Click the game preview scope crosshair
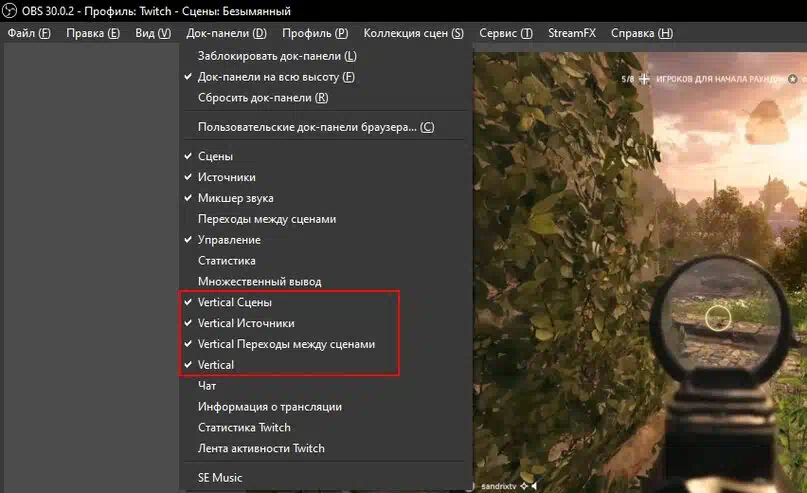This screenshot has width=807, height=493. pyautogui.click(x=717, y=318)
